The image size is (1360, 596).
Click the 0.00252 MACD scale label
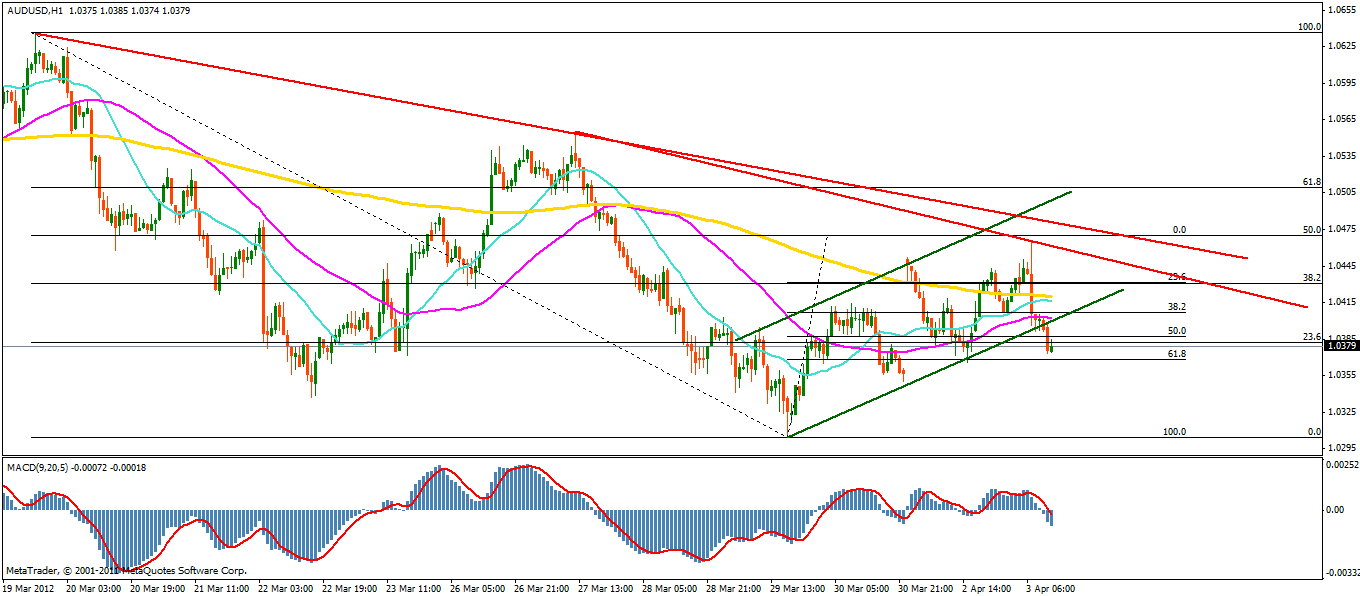[x=1341, y=465]
